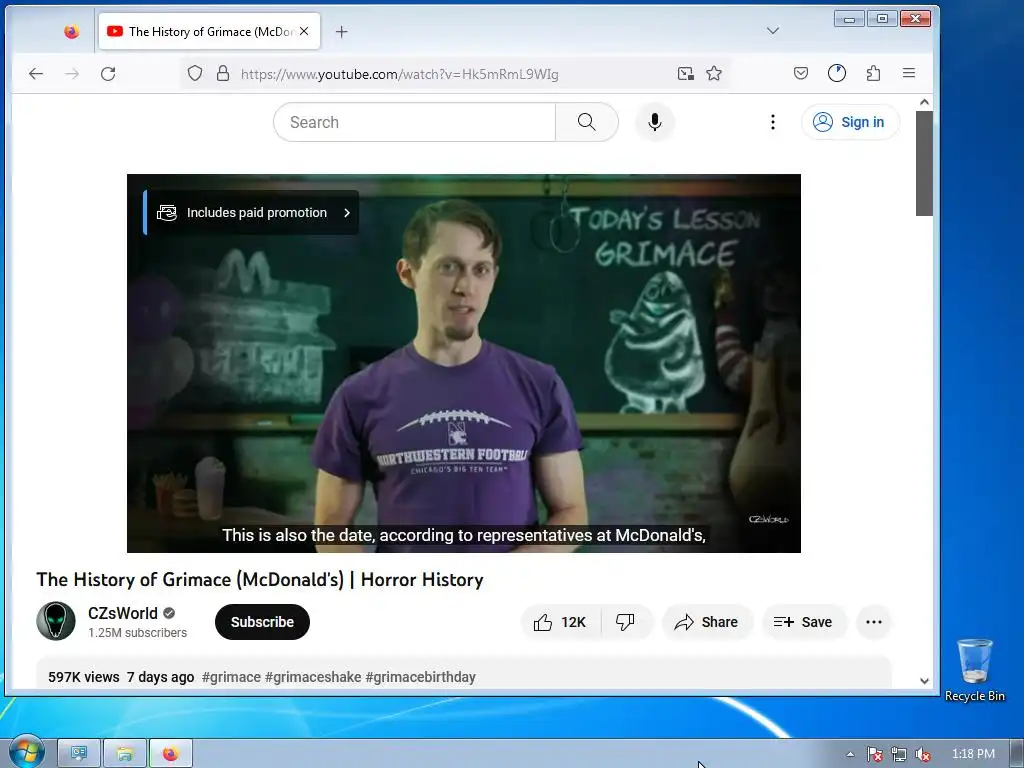This screenshot has height=768, width=1024.
Task: Click the 597K views text
Action: pyautogui.click(x=84, y=677)
